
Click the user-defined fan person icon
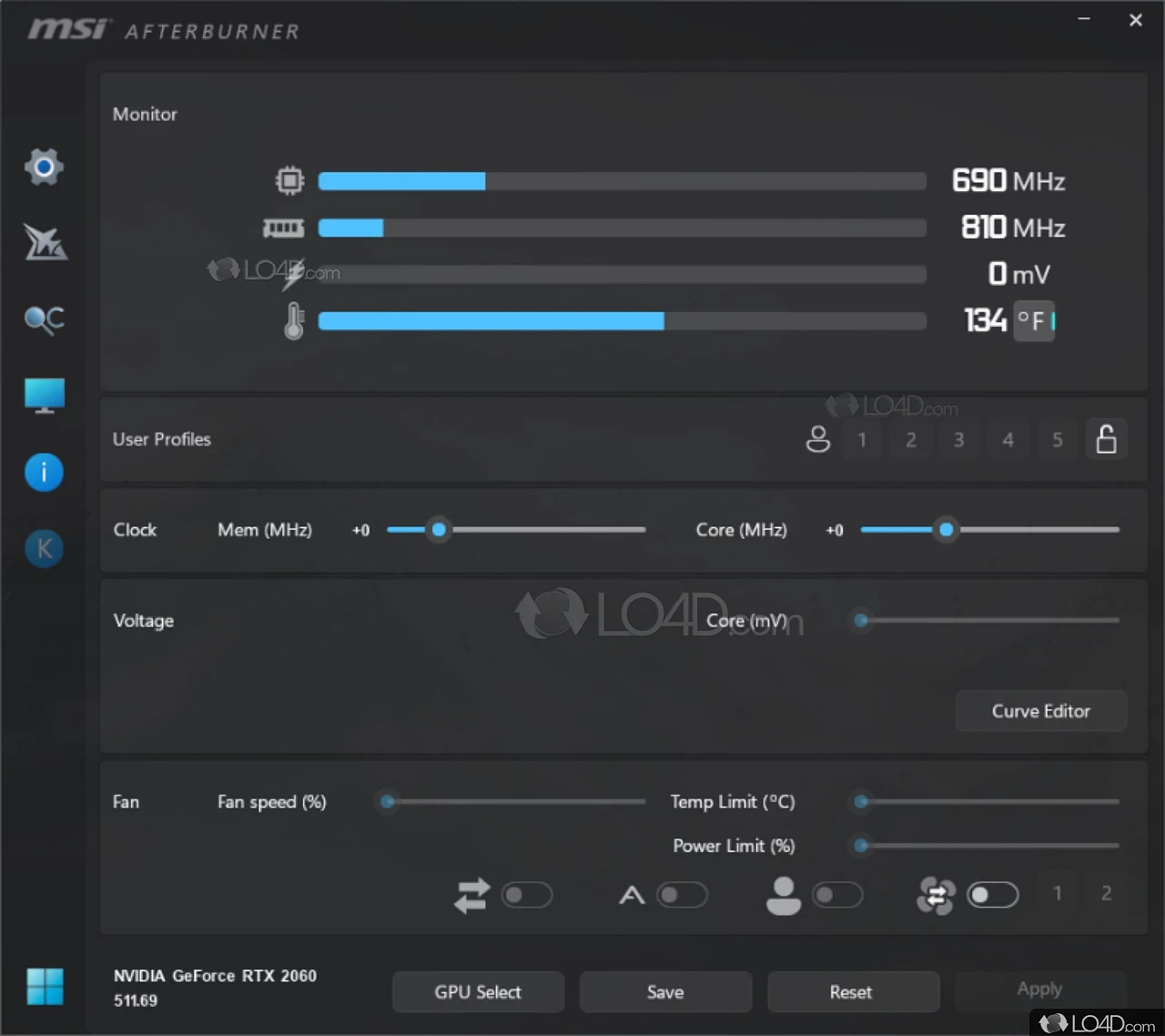(x=784, y=896)
